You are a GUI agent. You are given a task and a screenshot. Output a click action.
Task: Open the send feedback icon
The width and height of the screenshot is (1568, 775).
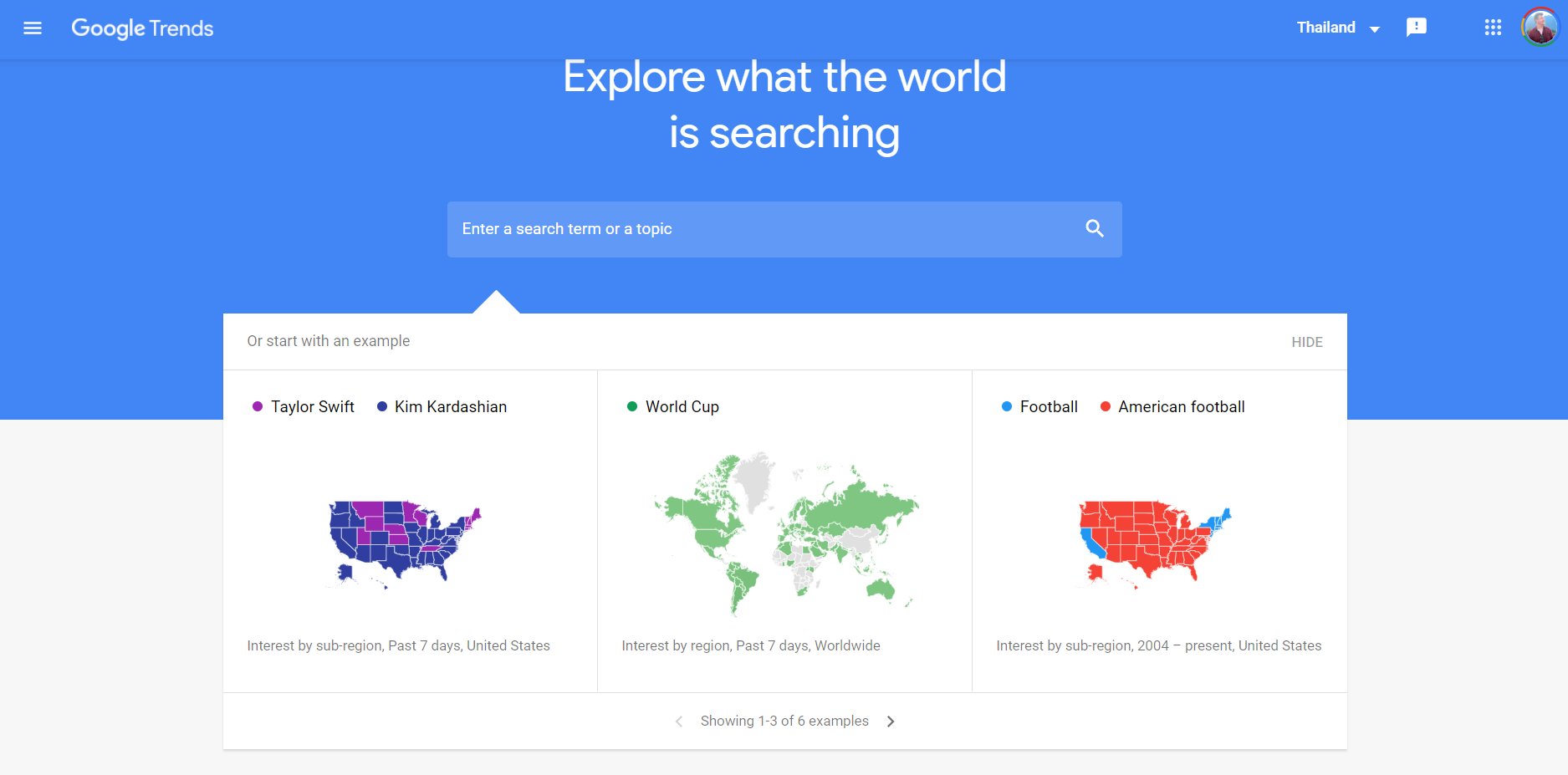coord(1416,28)
